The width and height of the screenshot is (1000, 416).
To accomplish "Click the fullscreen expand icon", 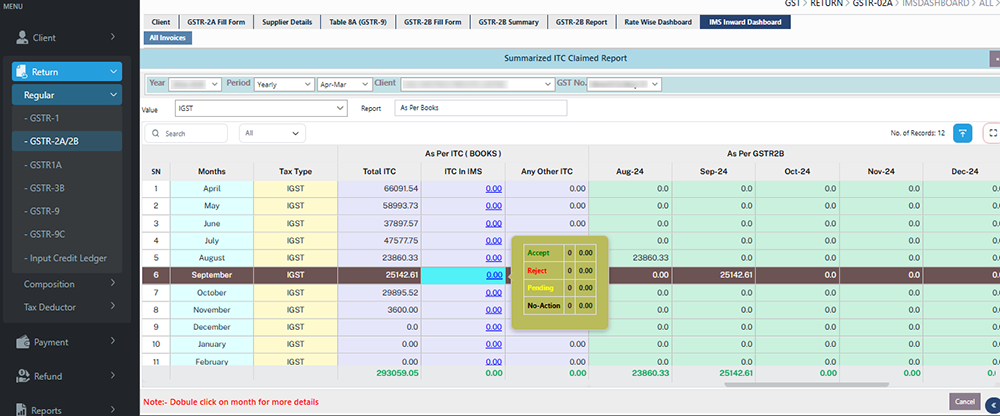I will (992, 132).
